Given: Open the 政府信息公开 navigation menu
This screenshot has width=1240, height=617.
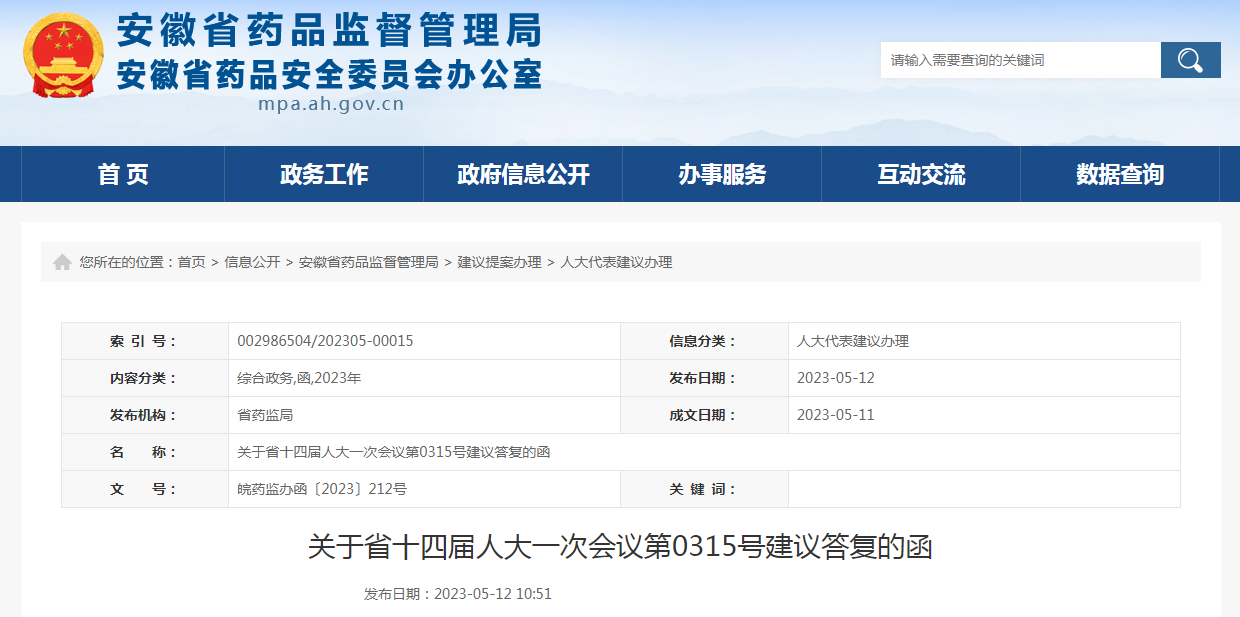Looking at the screenshot, I should pos(523,174).
